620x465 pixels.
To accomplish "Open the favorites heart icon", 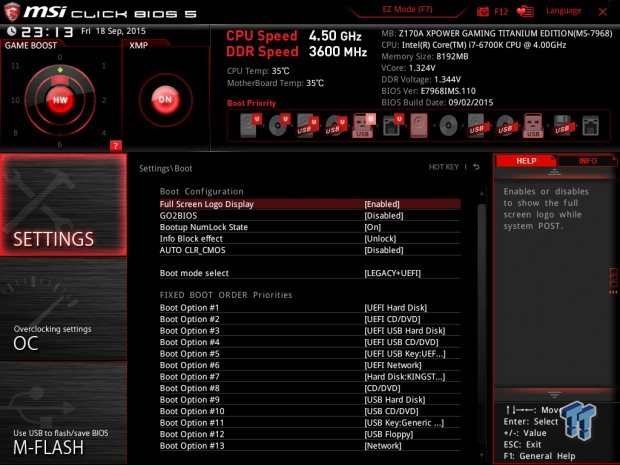I will coord(525,11).
